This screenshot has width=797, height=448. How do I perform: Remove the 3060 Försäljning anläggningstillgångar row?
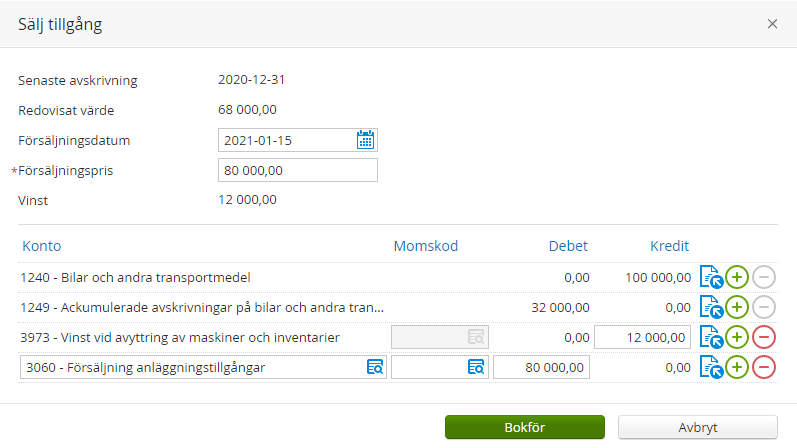tap(763, 368)
